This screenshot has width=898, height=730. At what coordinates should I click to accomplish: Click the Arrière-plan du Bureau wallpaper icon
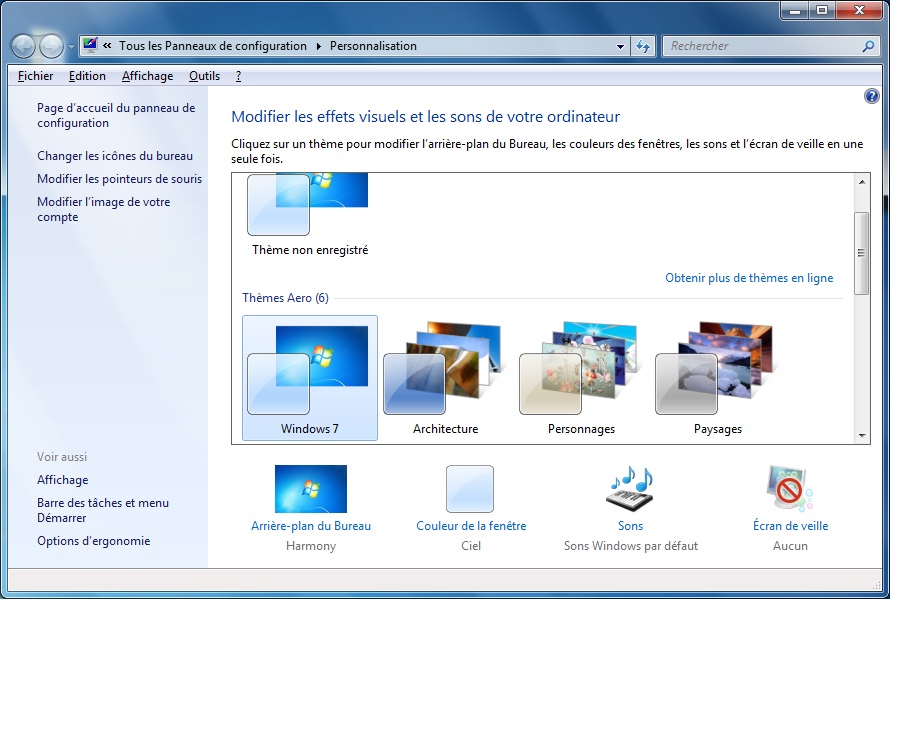click(x=311, y=488)
